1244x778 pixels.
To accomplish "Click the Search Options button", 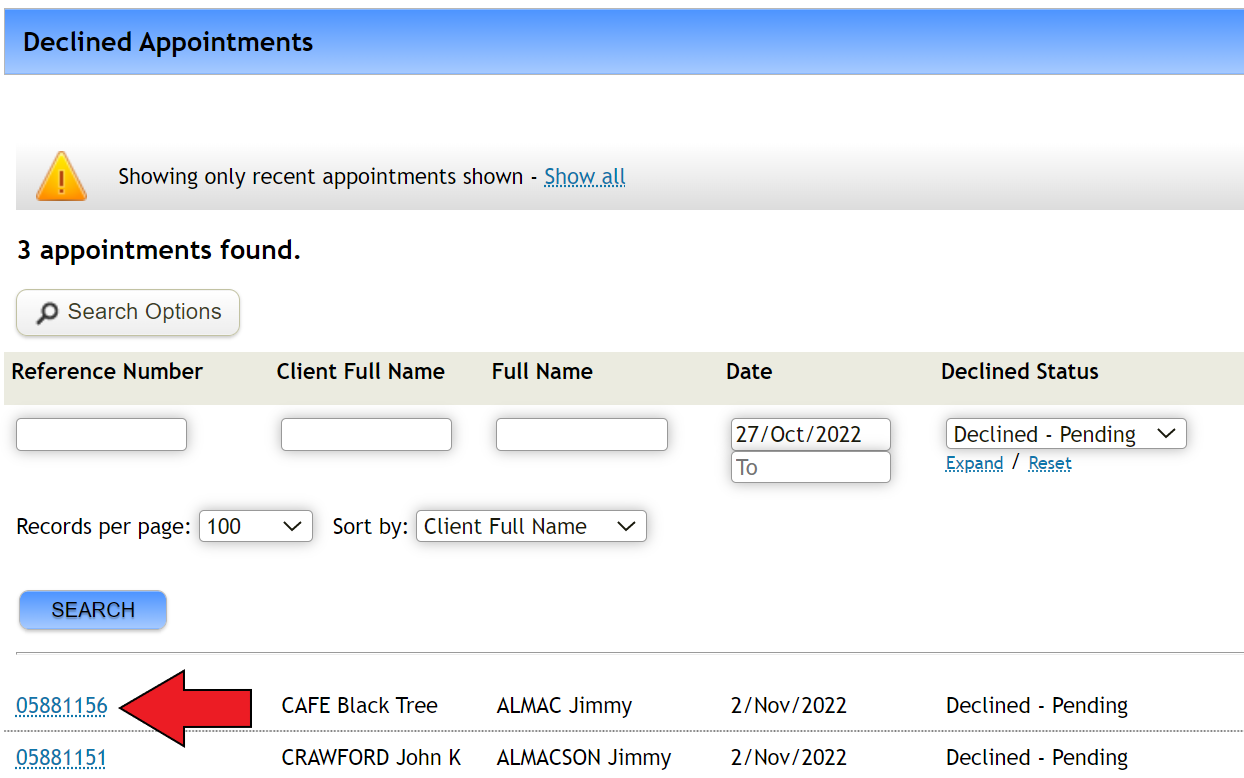I will [127, 312].
